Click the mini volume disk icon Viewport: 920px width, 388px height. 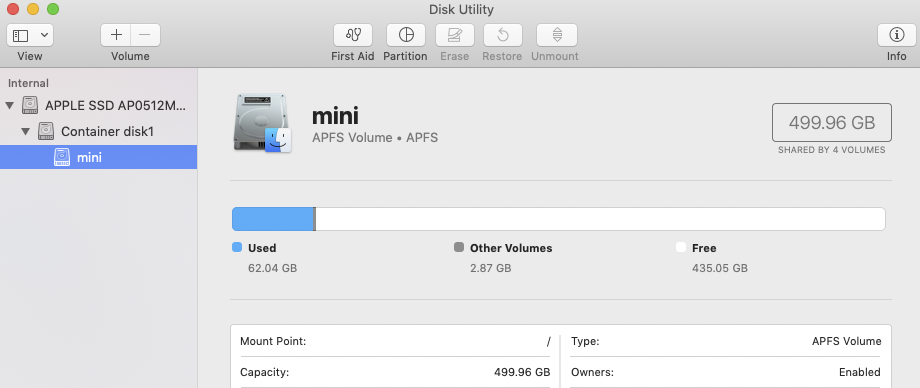pos(263,123)
